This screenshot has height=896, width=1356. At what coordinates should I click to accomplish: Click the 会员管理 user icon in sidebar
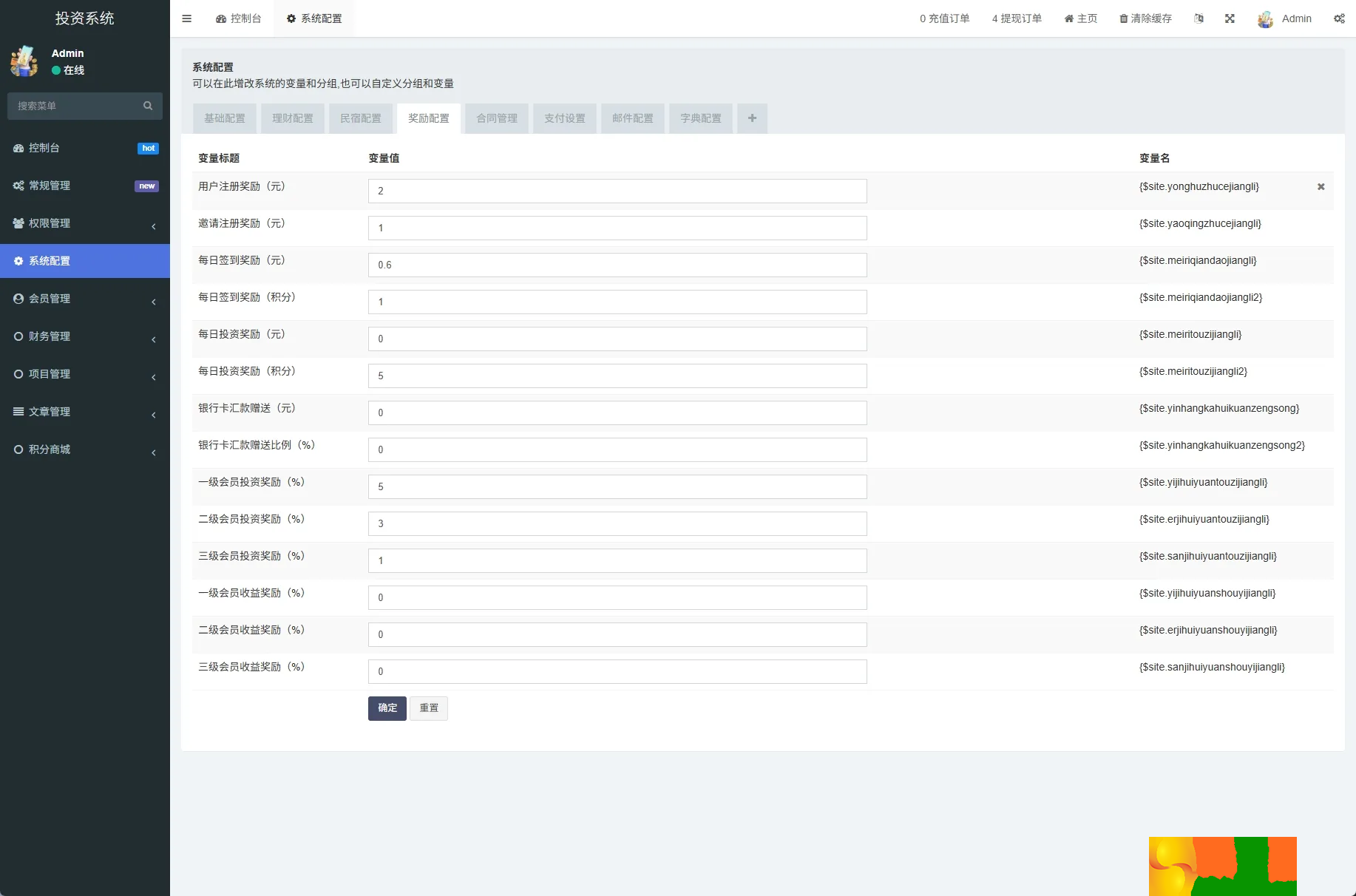[x=18, y=299]
